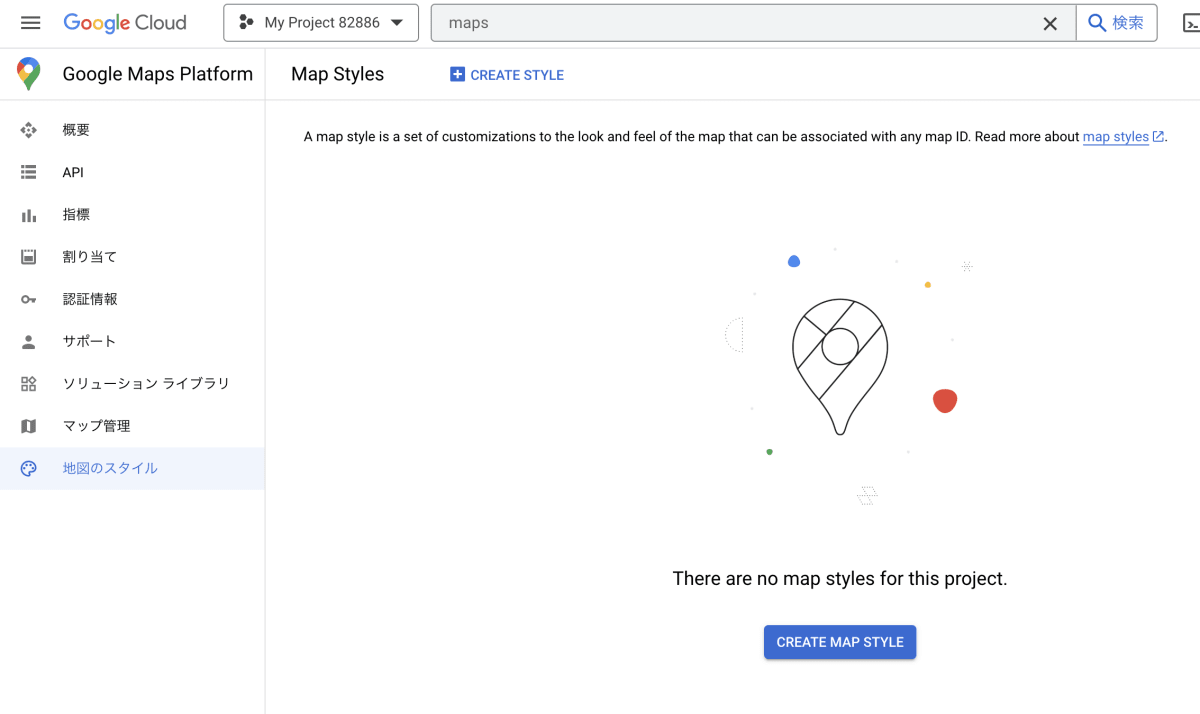Click the 'There are no map styles' message
Image resolution: width=1200 pixels, height=714 pixels.
click(840, 578)
